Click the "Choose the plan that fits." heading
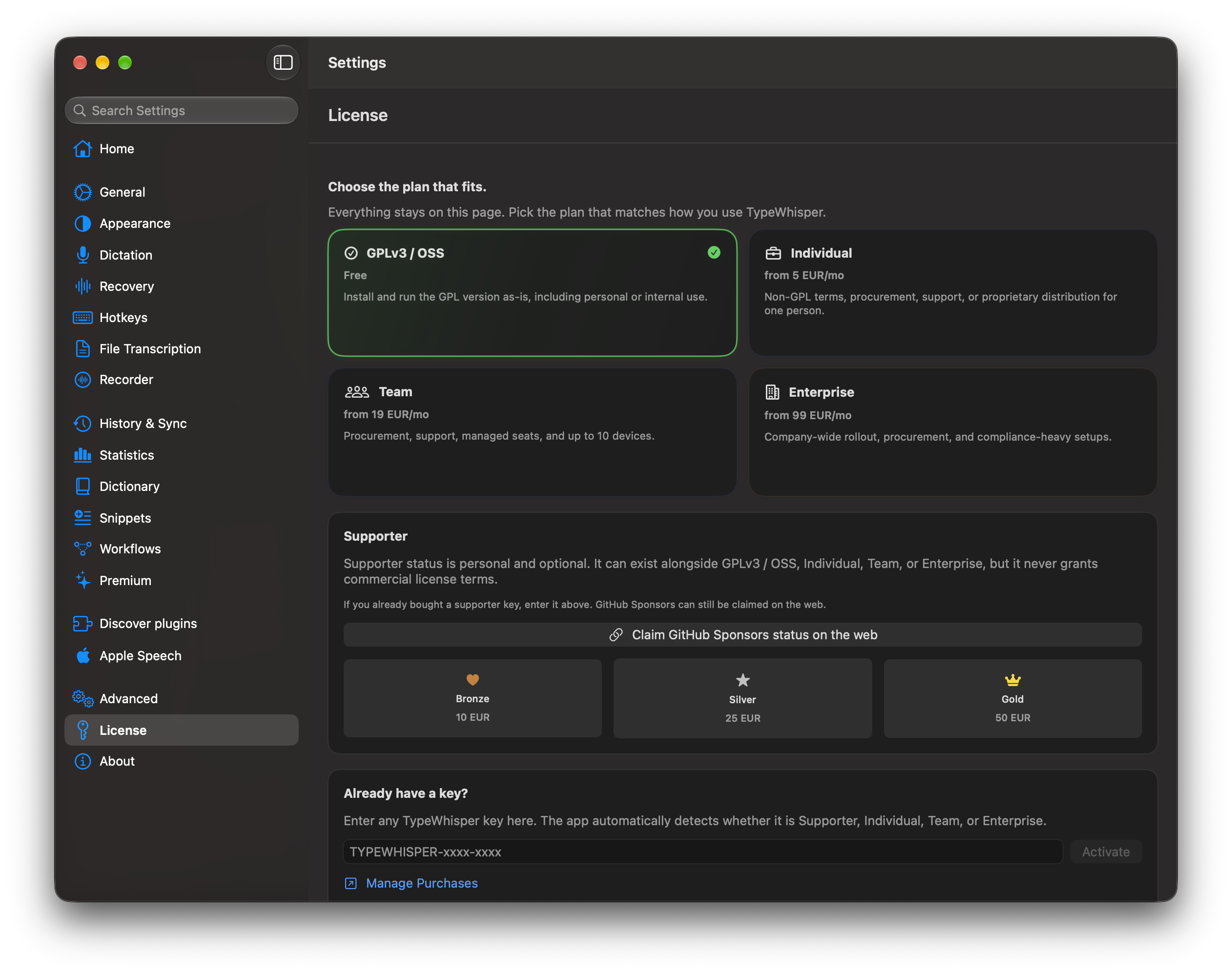This screenshot has width=1232, height=974. click(407, 187)
